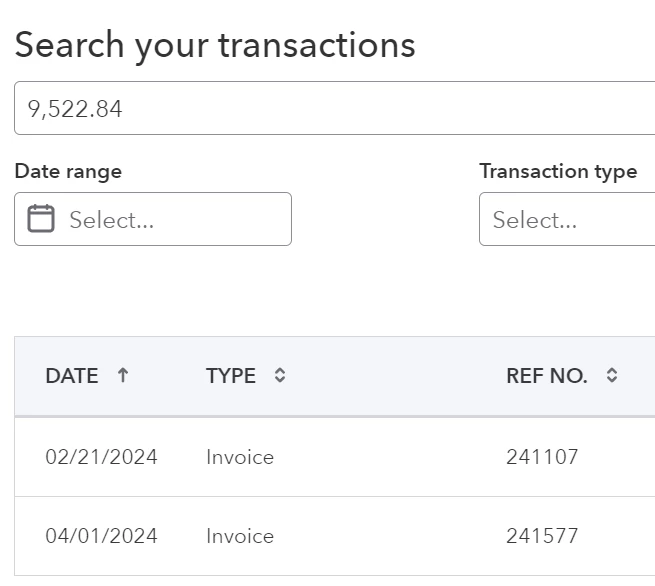
Task: Click the DATE column header
Action: 72,376
